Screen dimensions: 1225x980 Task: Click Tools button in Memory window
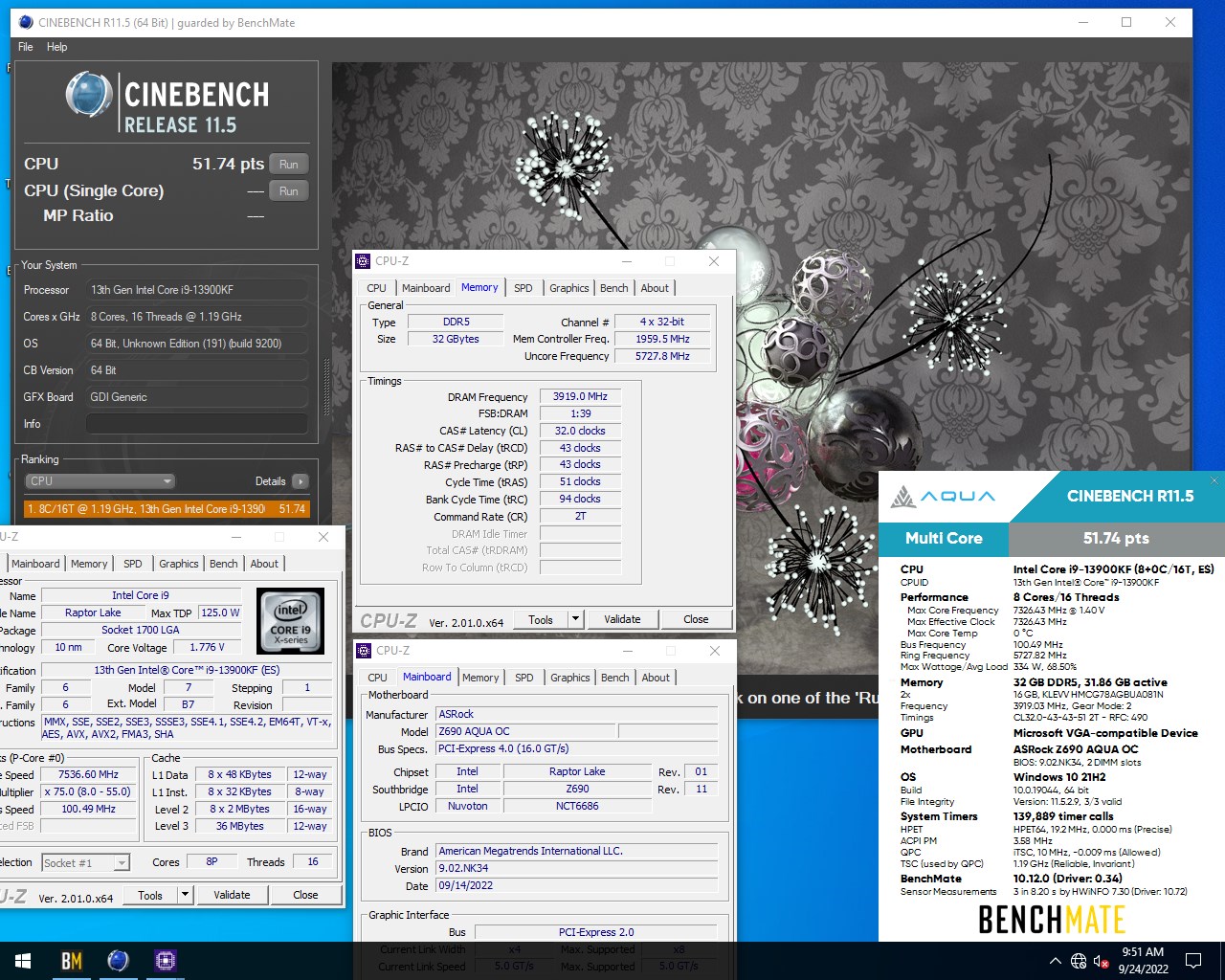(541, 619)
